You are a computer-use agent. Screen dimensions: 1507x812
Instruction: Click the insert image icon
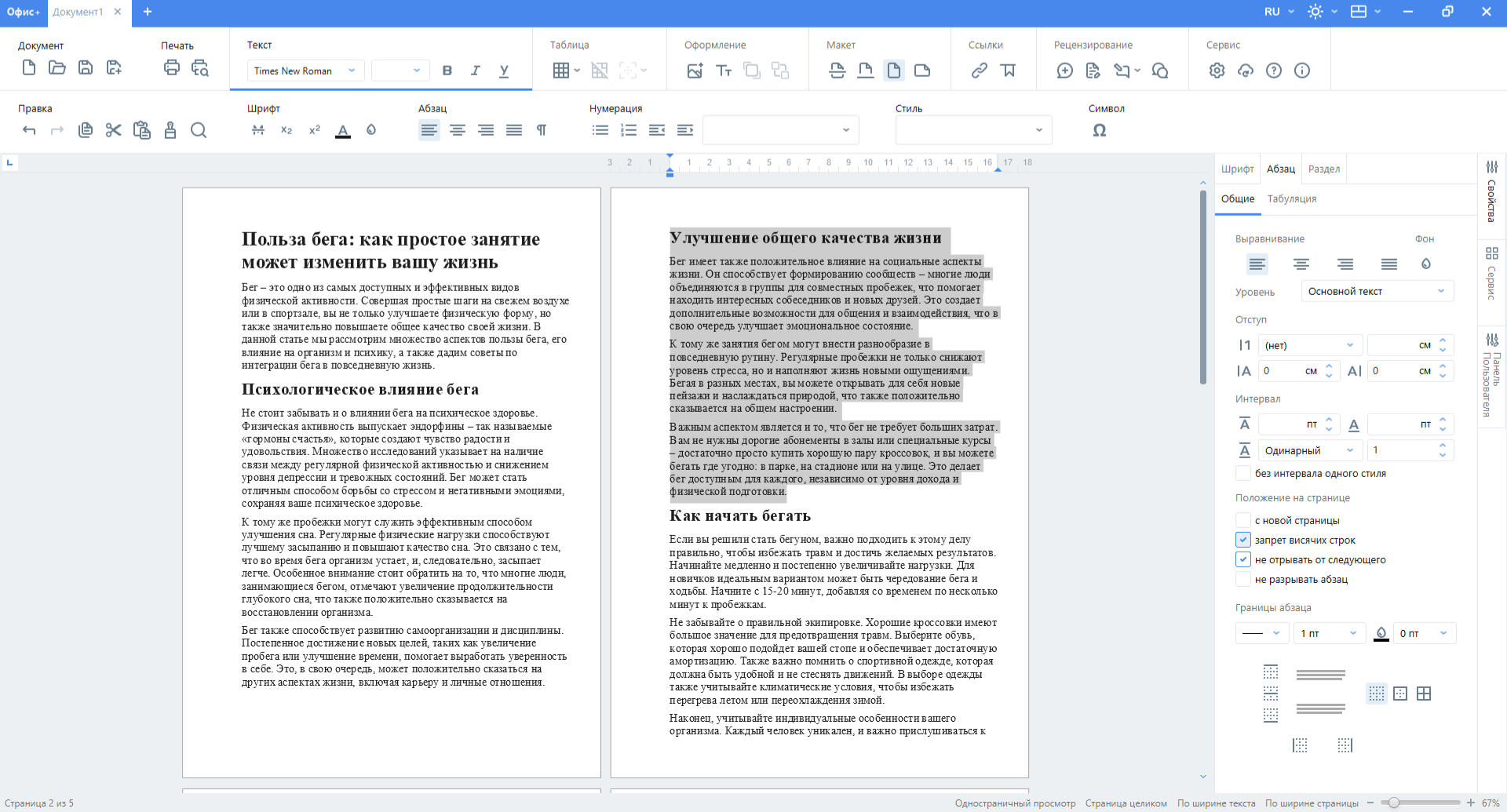[695, 71]
